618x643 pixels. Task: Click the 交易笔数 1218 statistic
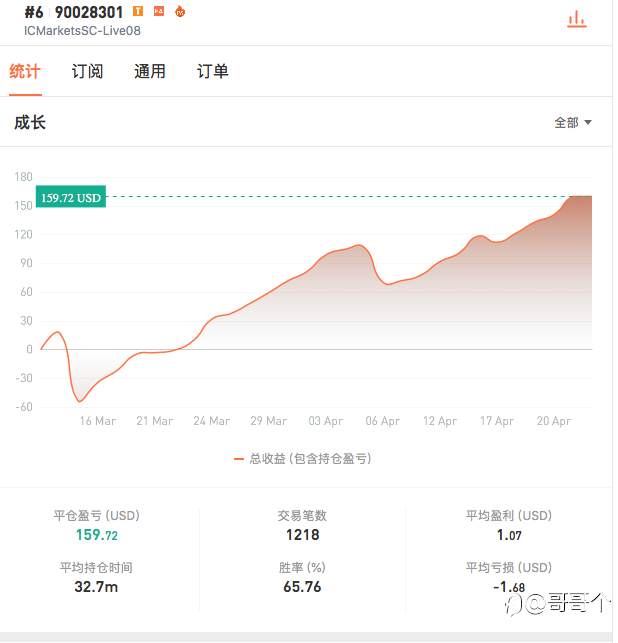tap(302, 525)
